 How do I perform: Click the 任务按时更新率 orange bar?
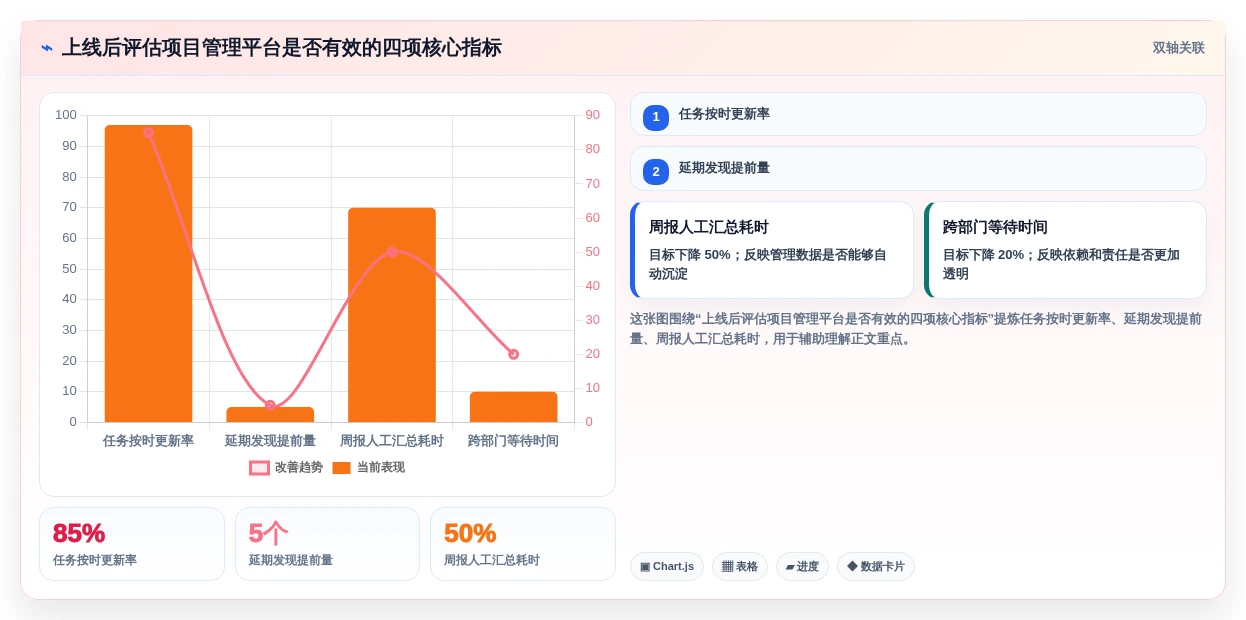[x=148, y=273]
